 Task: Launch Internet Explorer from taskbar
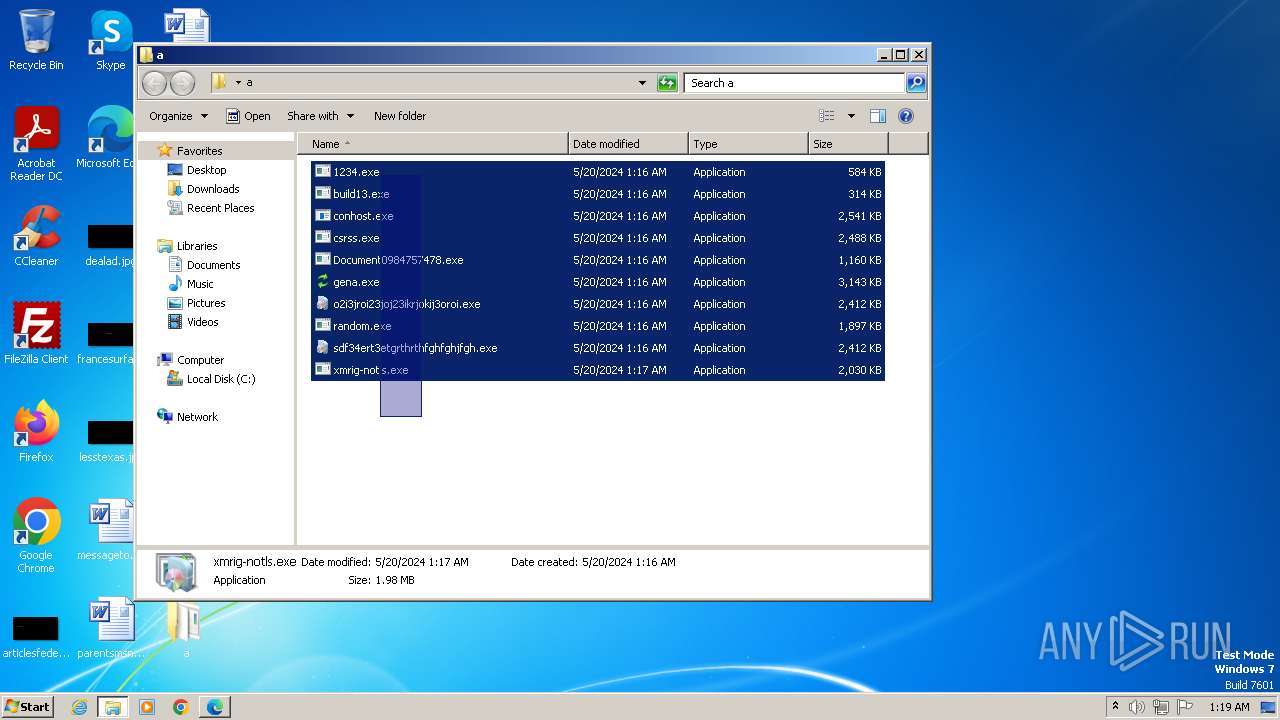[79, 707]
